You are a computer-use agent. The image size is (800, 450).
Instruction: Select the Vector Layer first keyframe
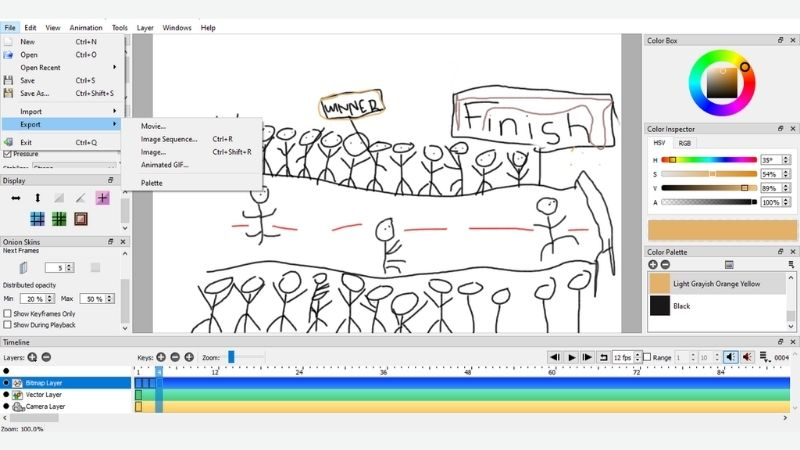[x=138, y=394]
